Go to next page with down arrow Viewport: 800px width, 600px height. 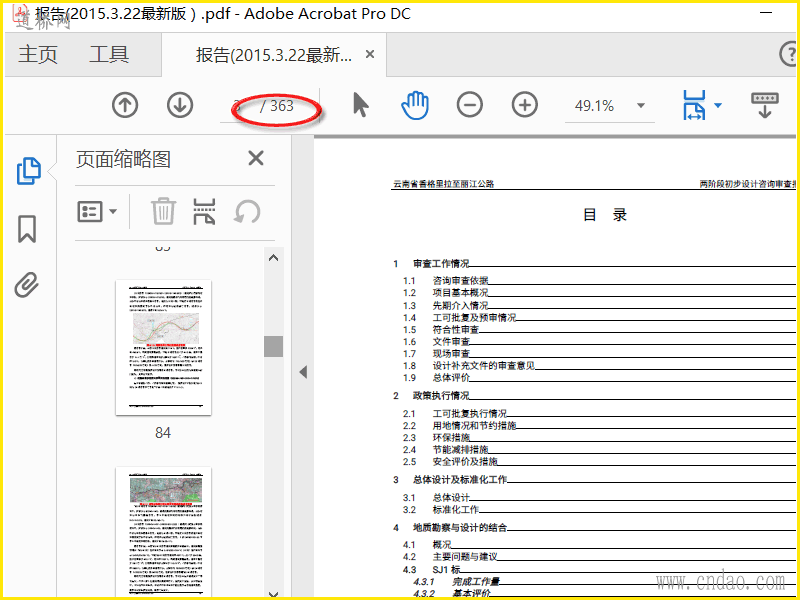[x=180, y=105]
